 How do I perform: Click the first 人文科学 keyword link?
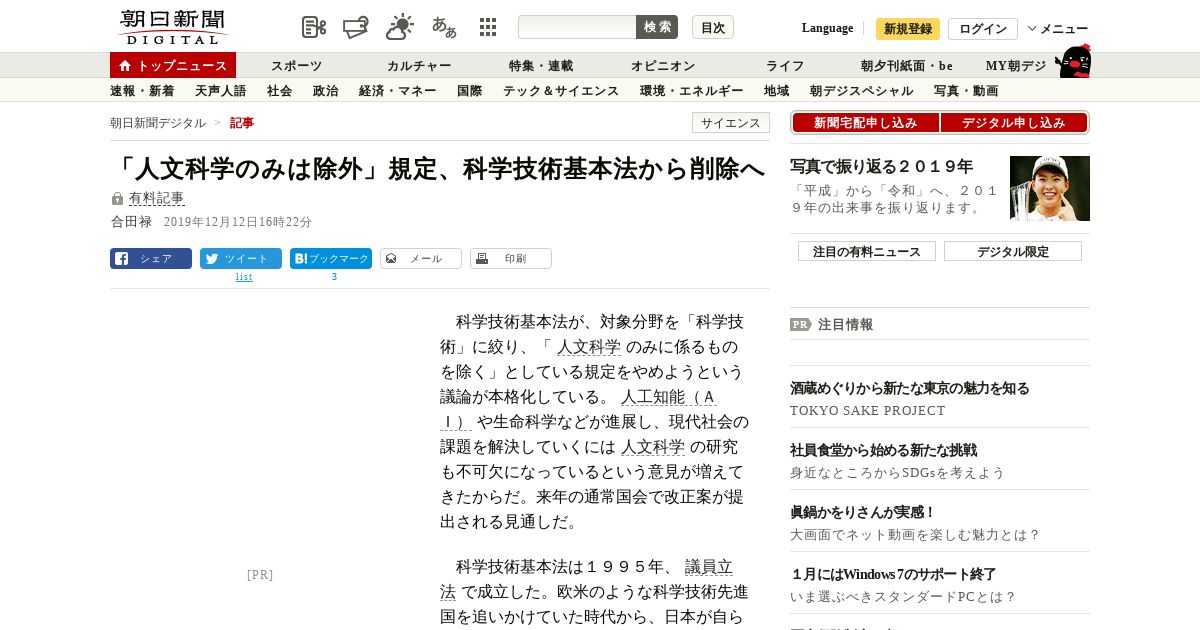pyautogui.click(x=589, y=347)
